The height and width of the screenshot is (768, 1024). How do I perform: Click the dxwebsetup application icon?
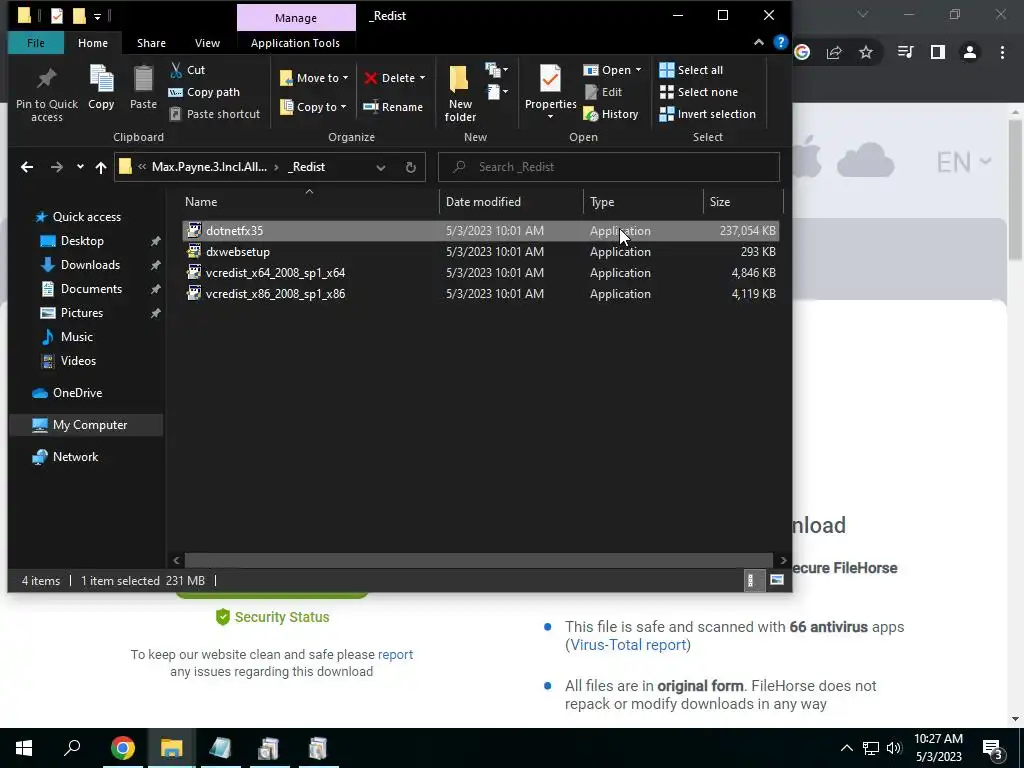pos(194,251)
